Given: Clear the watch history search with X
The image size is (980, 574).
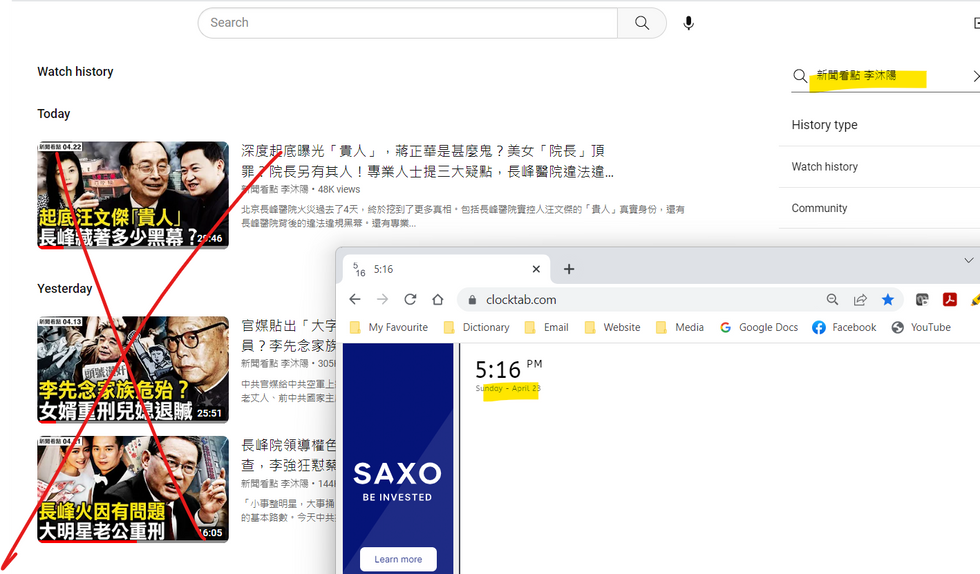Looking at the screenshot, I should (976, 76).
